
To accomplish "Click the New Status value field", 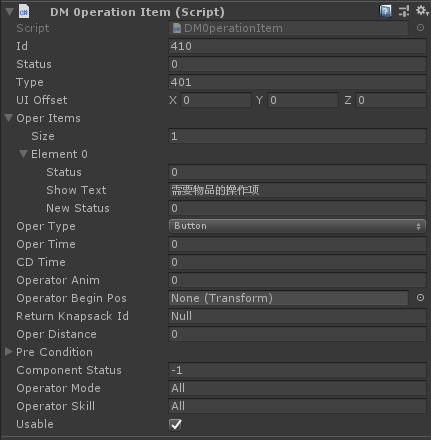I will click(297, 208).
